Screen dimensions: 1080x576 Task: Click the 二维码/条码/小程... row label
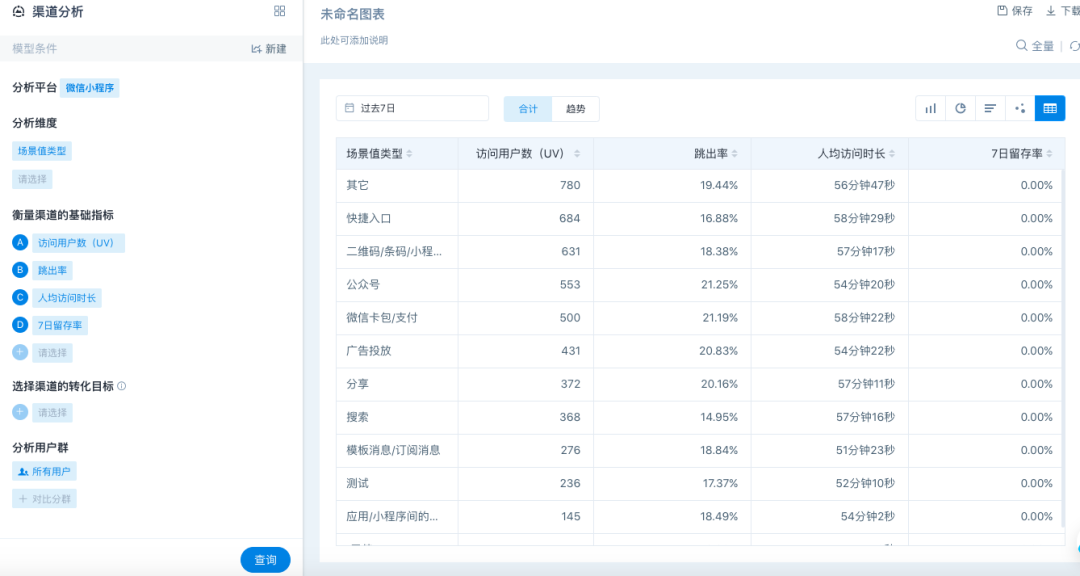394,251
